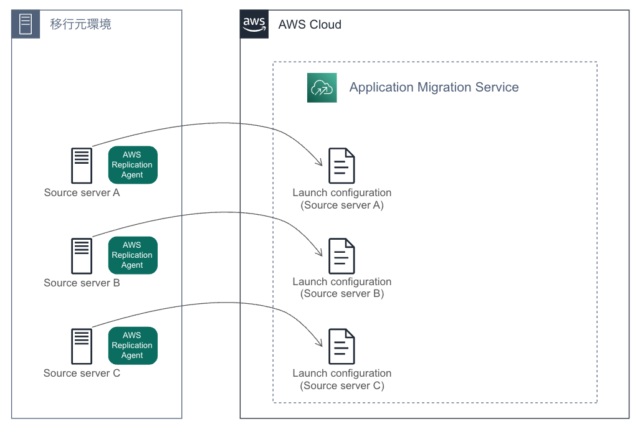This screenshot has height=429, width=640.
Task: Click the "Application Migration Service" title text
Action: (x=434, y=87)
